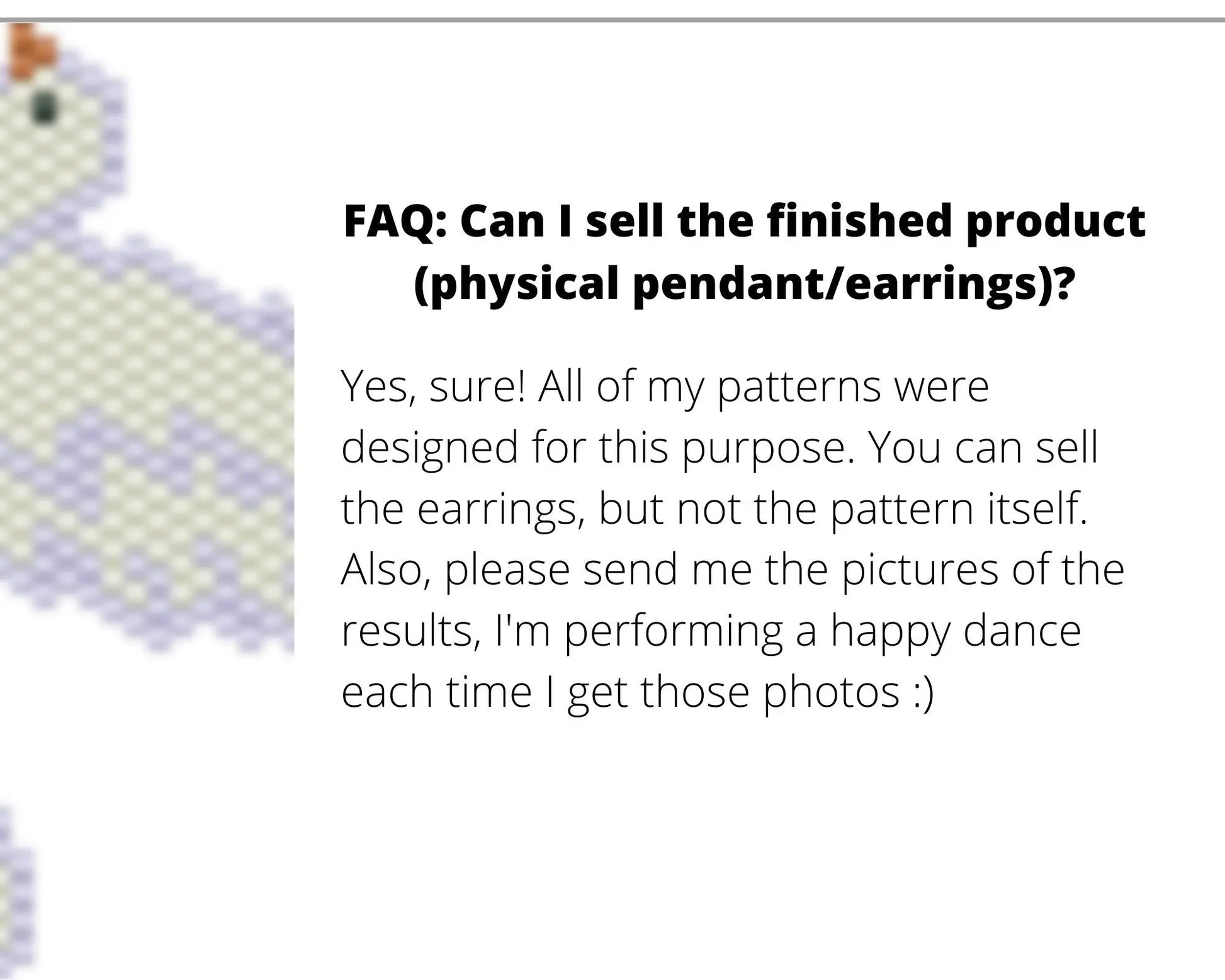Click the 'designed for this purpose' text

(598, 448)
